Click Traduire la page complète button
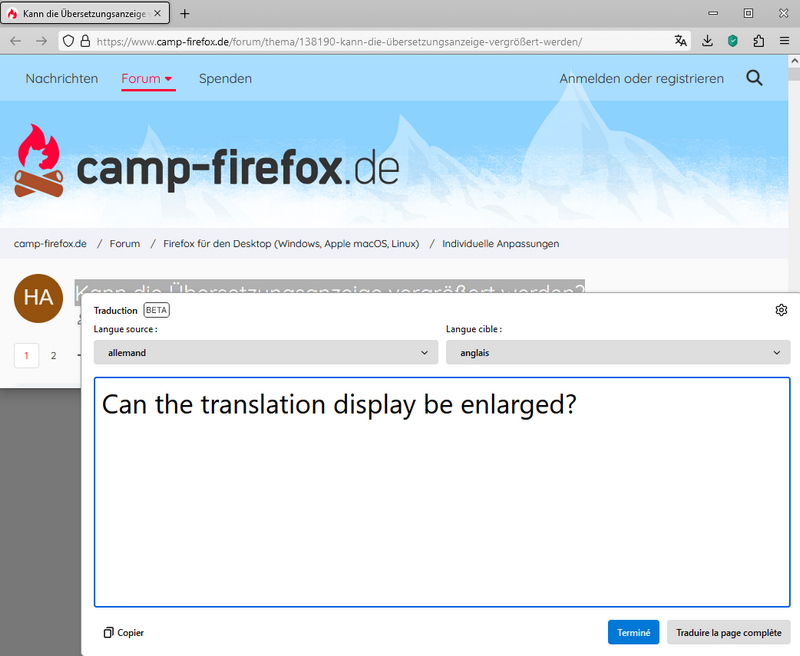This screenshot has height=656, width=800. [x=728, y=632]
